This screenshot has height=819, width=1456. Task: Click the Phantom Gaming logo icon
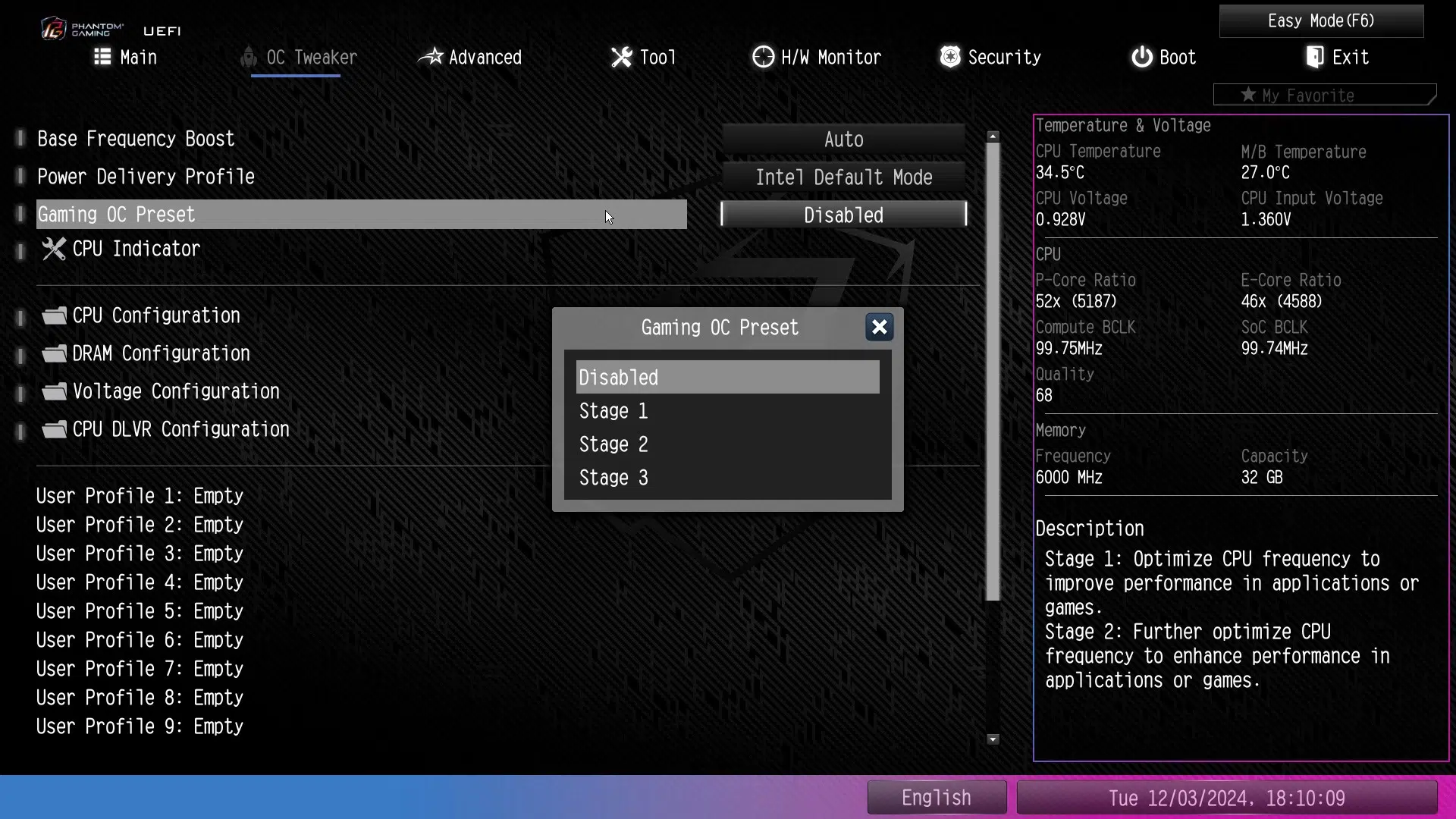(x=53, y=29)
